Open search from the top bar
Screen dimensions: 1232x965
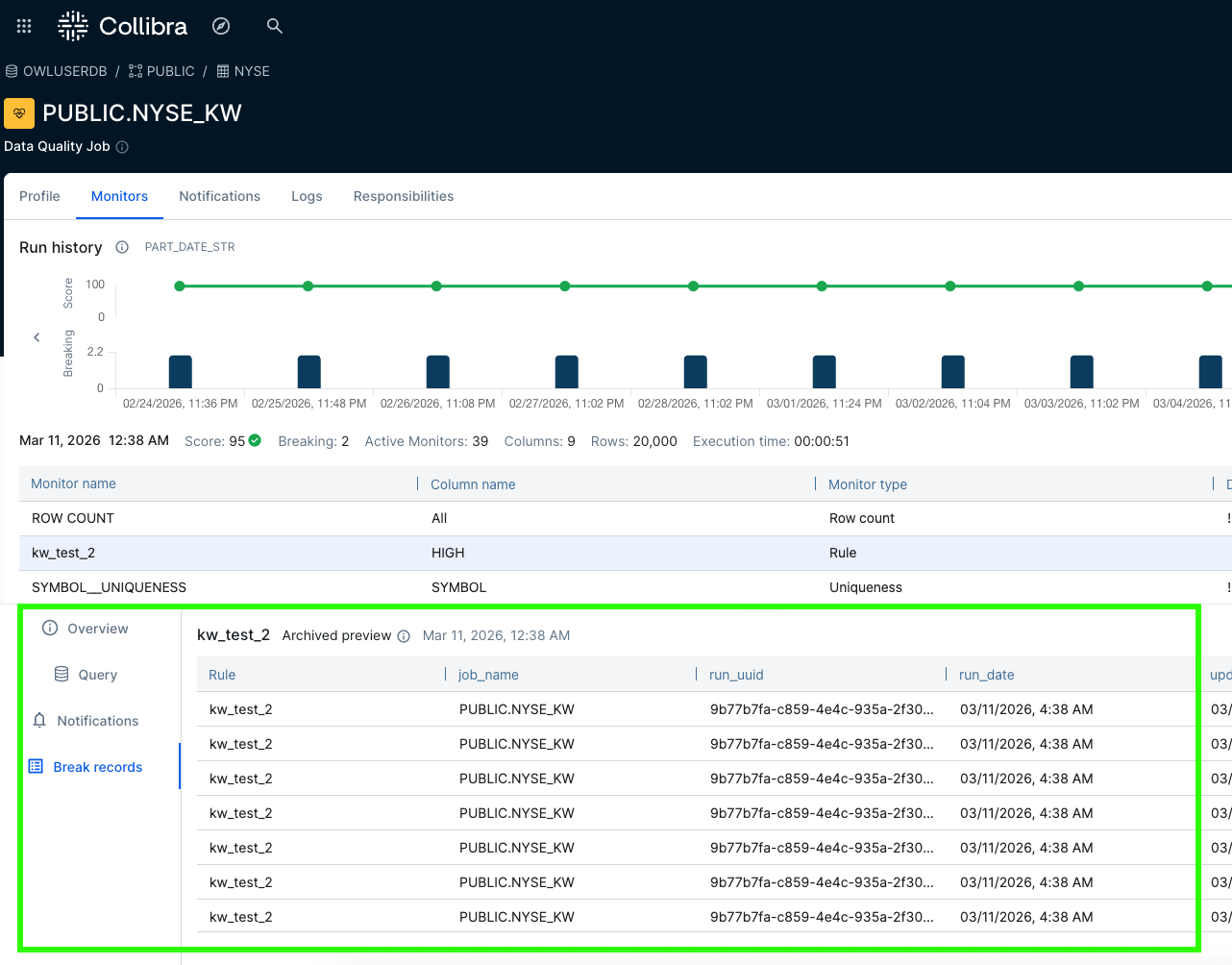(x=274, y=26)
